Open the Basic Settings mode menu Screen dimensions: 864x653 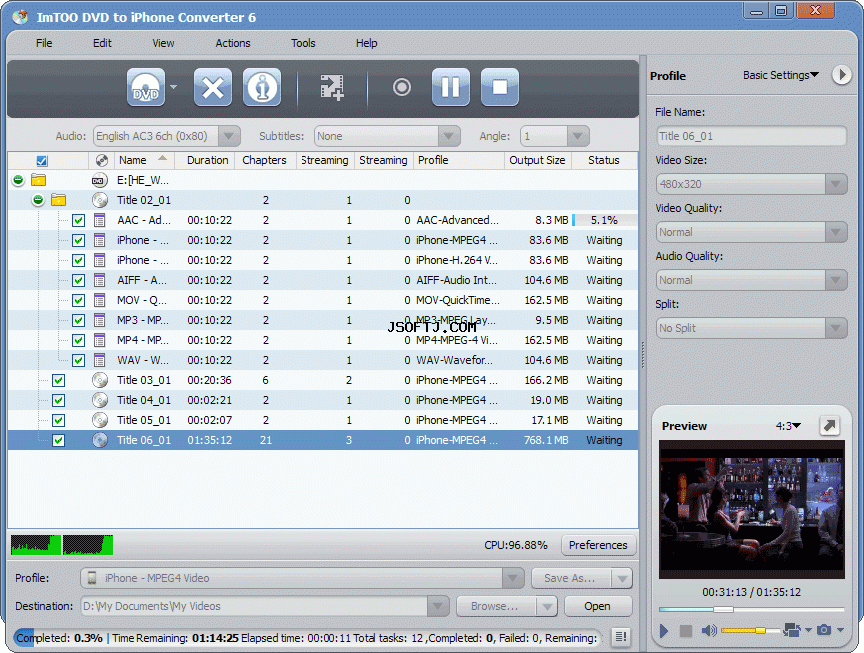click(x=781, y=75)
